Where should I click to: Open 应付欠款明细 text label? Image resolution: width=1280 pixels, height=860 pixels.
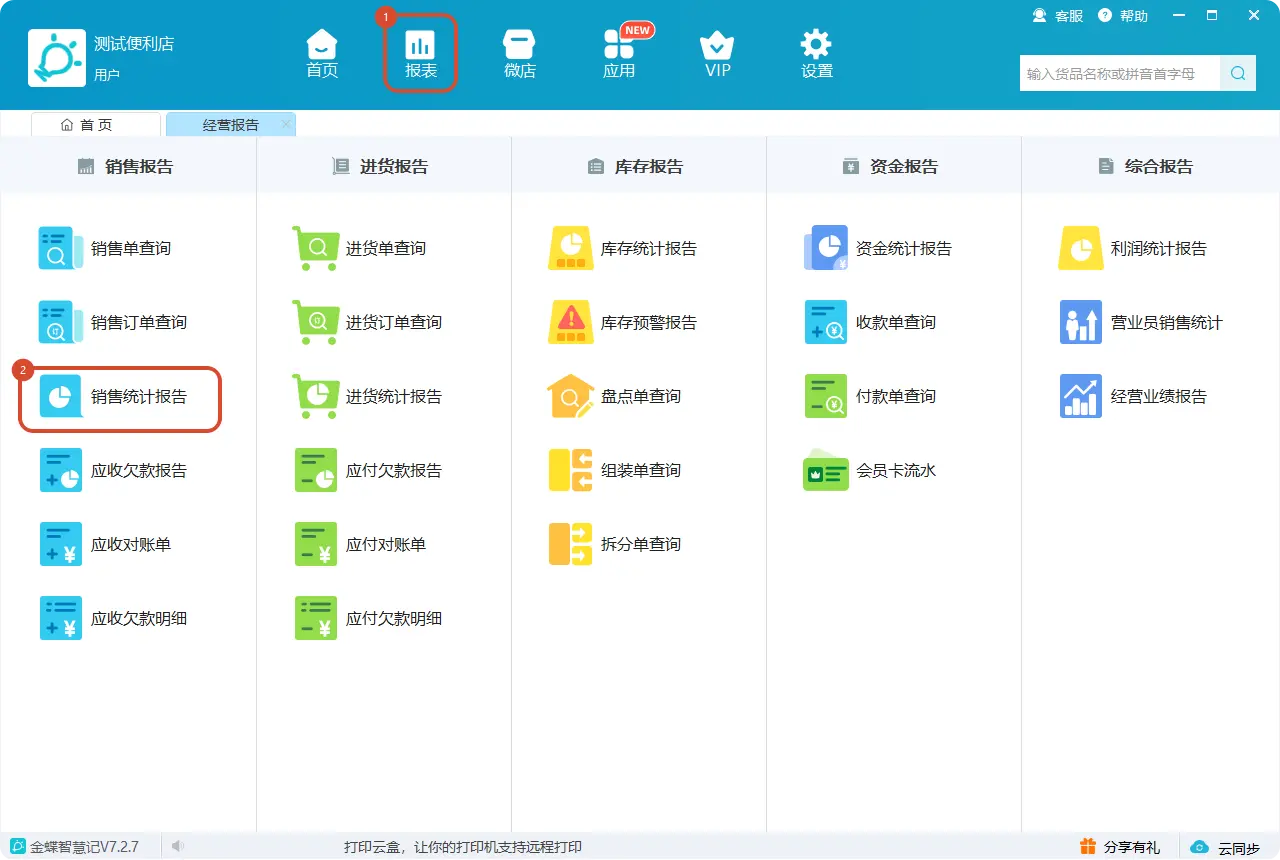click(x=394, y=618)
